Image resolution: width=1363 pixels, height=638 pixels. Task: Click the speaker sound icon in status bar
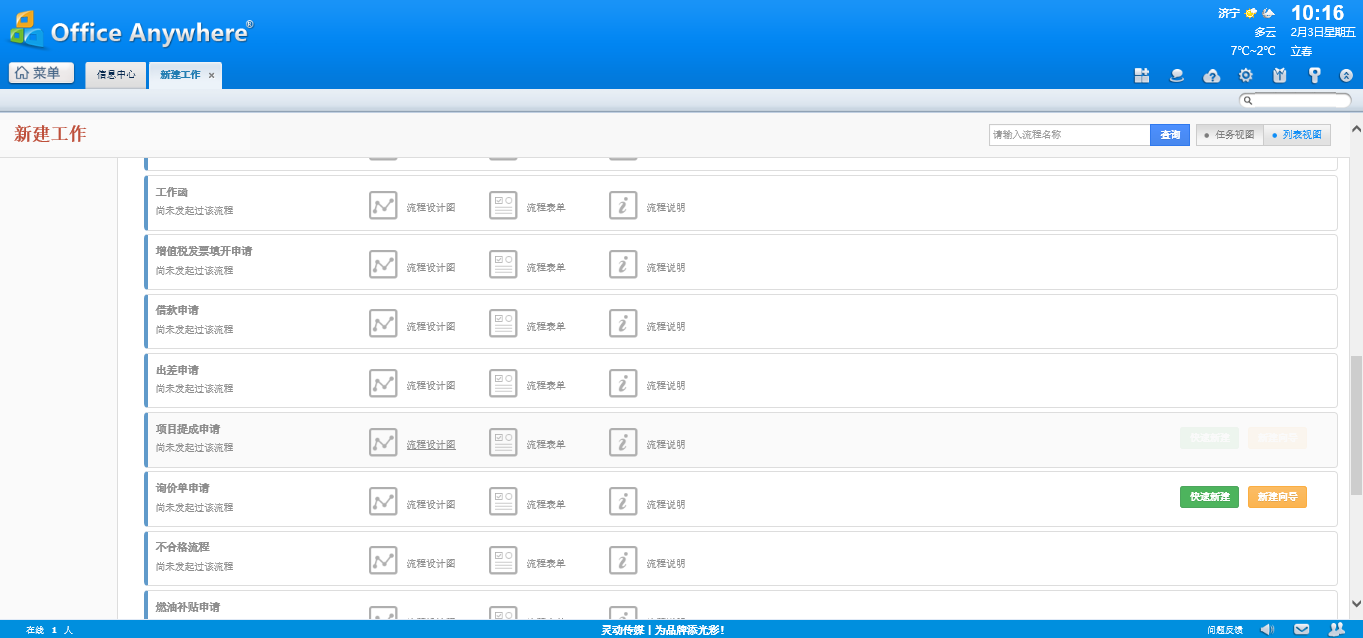[1267, 629]
